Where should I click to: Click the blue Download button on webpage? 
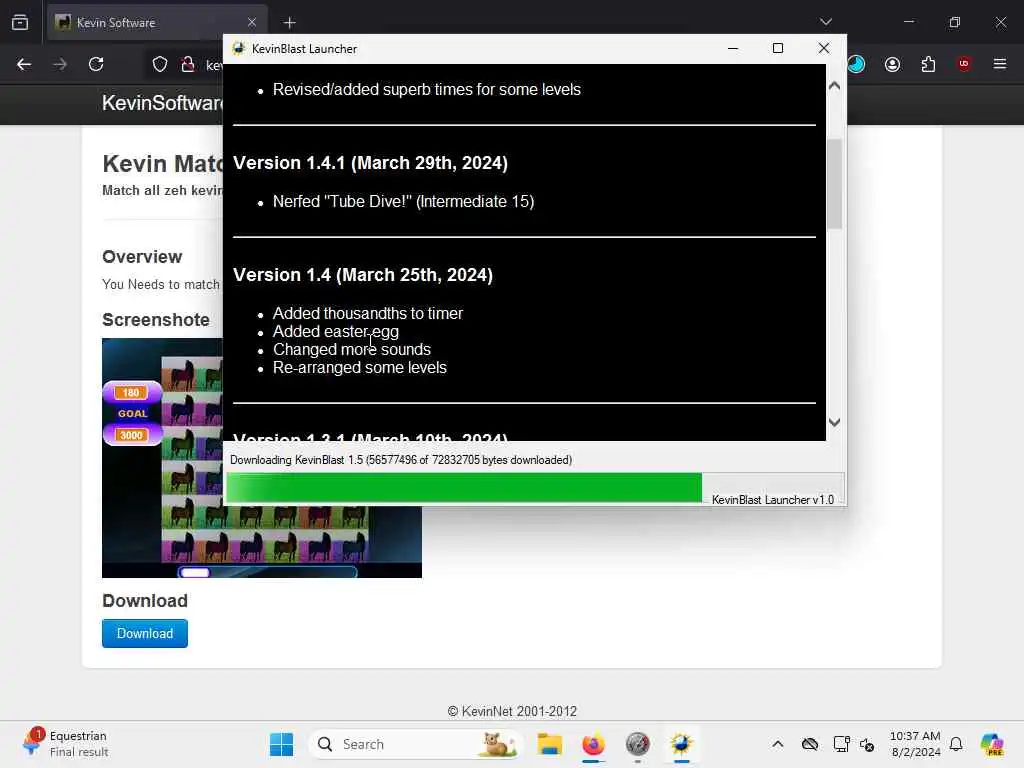(x=145, y=633)
